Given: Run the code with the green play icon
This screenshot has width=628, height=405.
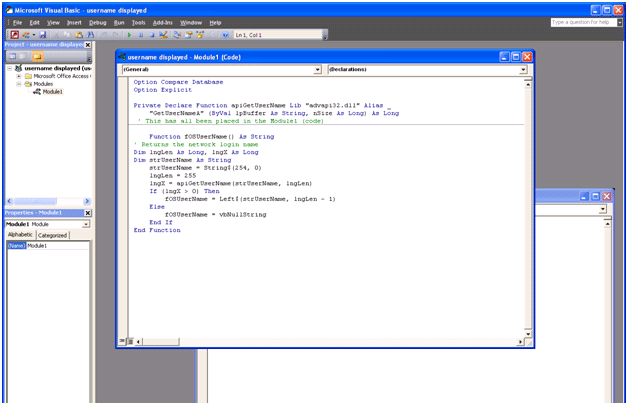Looking at the screenshot, I should pyautogui.click(x=129, y=35).
